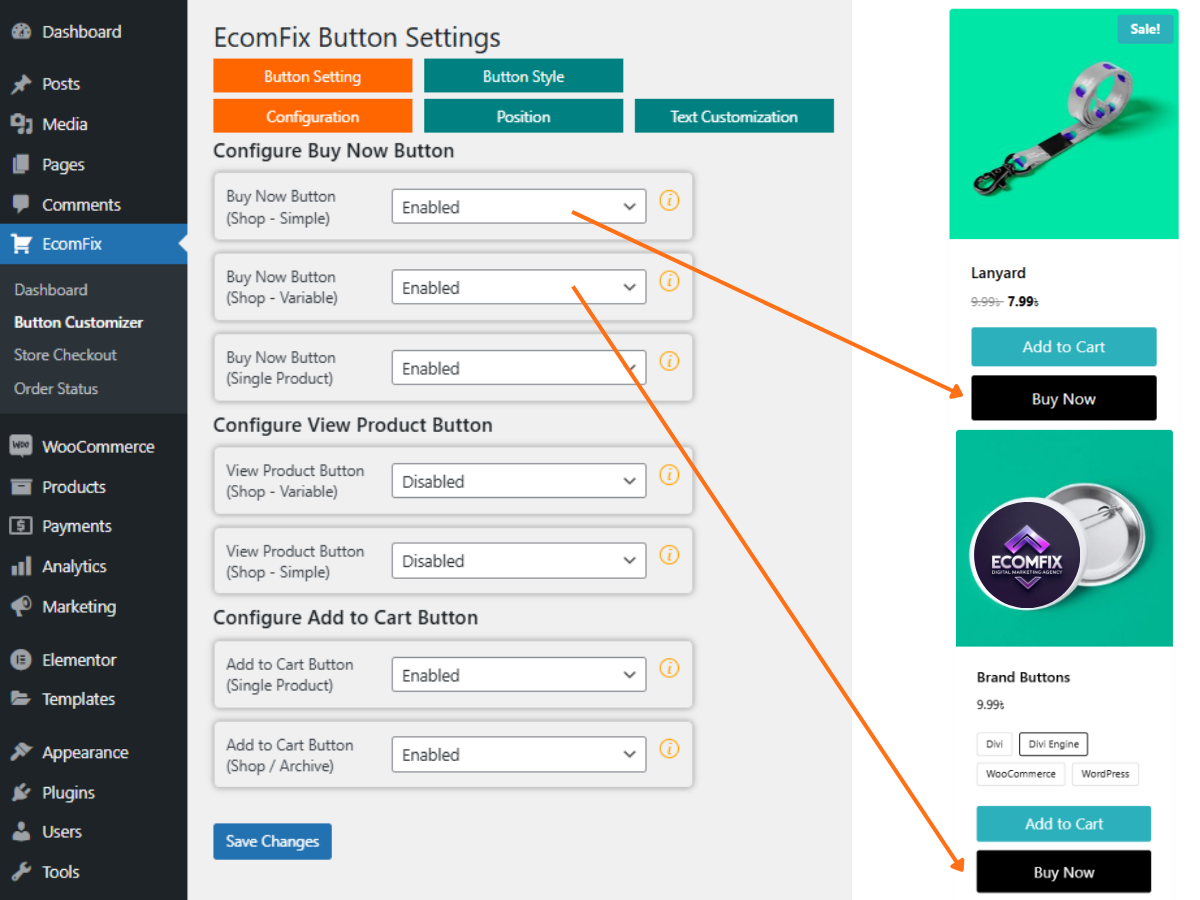Image resolution: width=1200 pixels, height=900 pixels.
Task: Open View Product Button Shop Simple dropdown
Action: [519, 561]
